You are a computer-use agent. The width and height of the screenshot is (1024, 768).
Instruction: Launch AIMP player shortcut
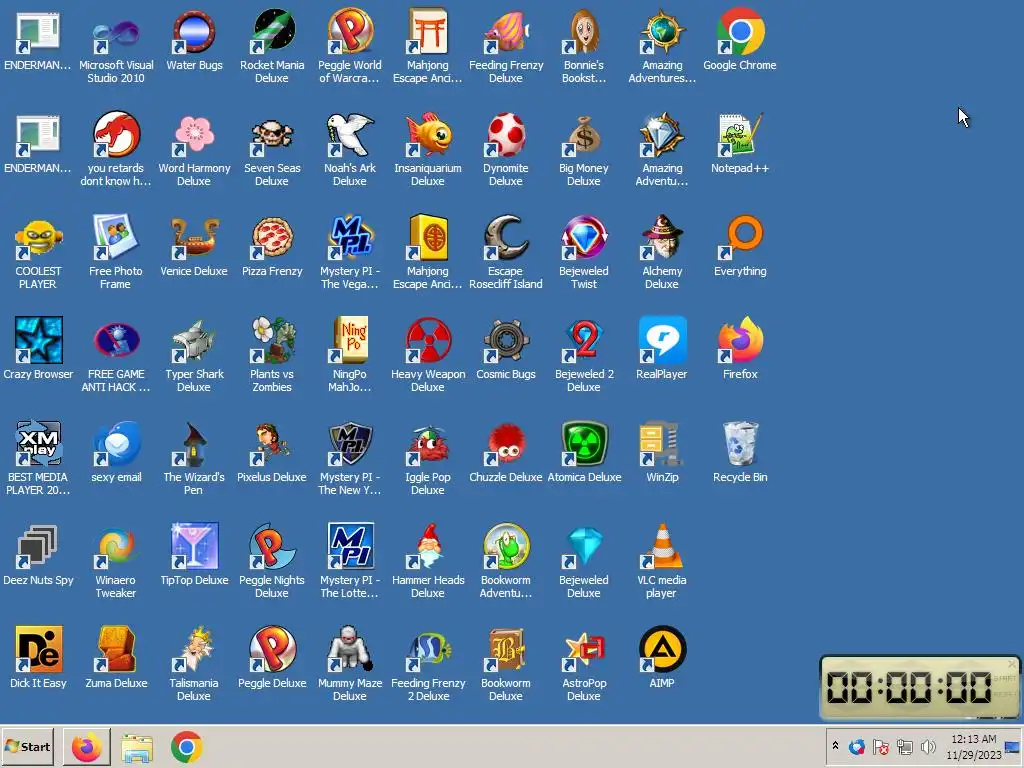tap(662, 650)
